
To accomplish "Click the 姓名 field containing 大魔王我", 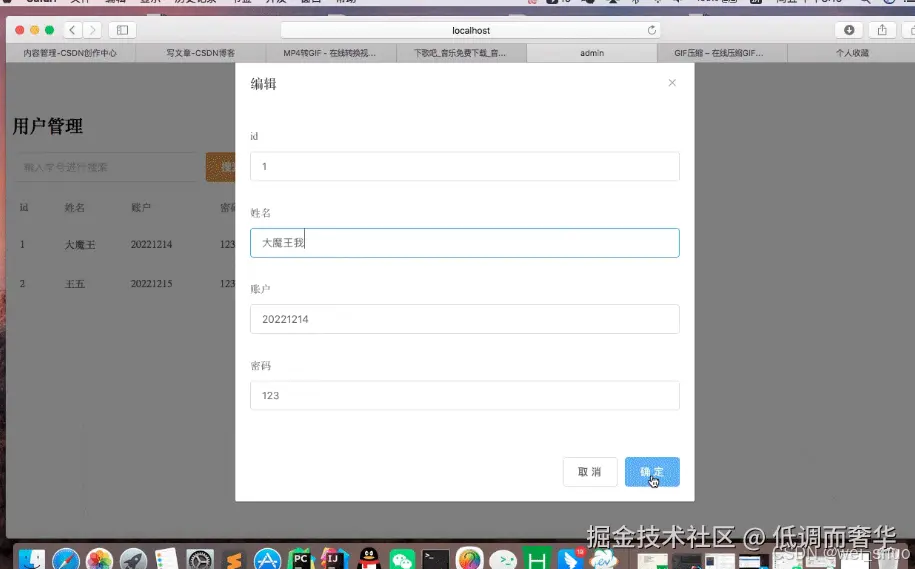I will 465,243.
